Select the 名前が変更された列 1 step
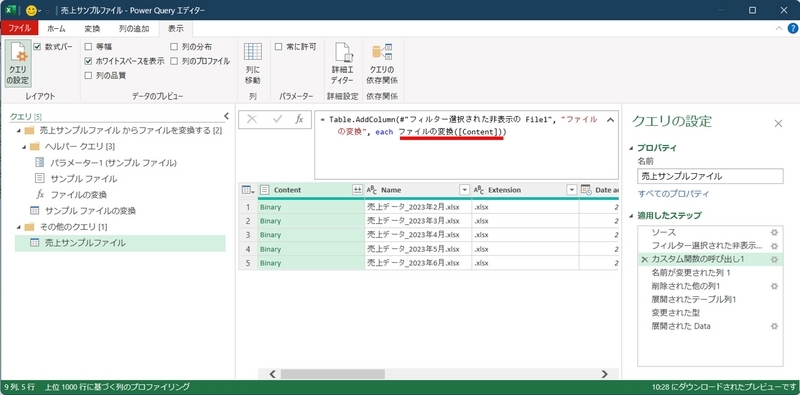This screenshot has height=395, width=800. (x=691, y=273)
